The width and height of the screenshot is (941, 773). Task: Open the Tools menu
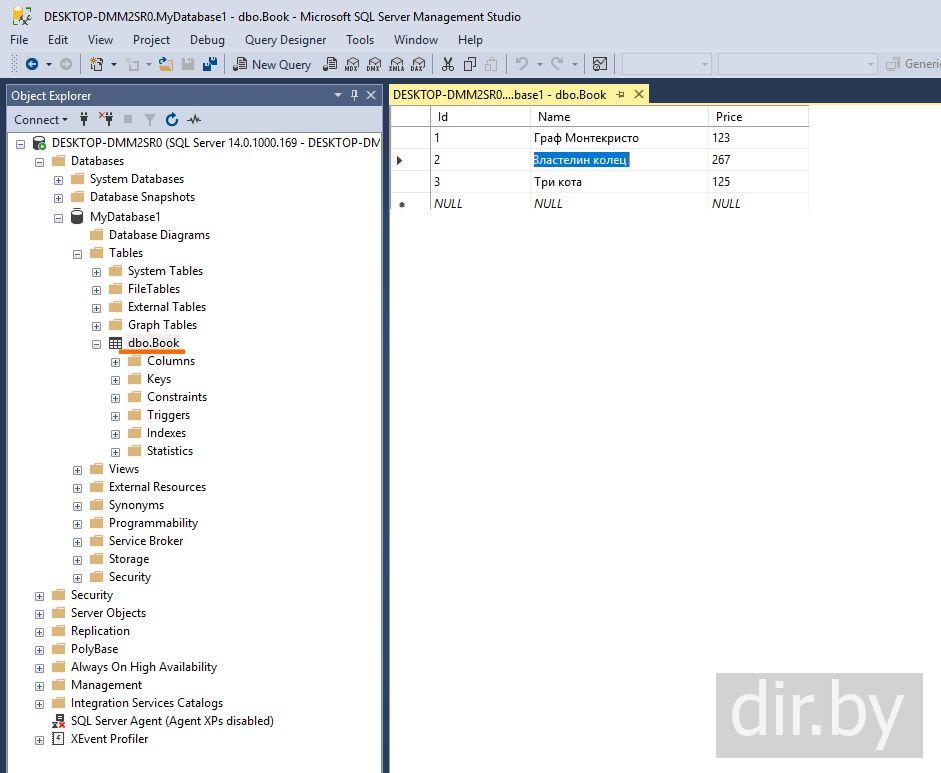[359, 40]
